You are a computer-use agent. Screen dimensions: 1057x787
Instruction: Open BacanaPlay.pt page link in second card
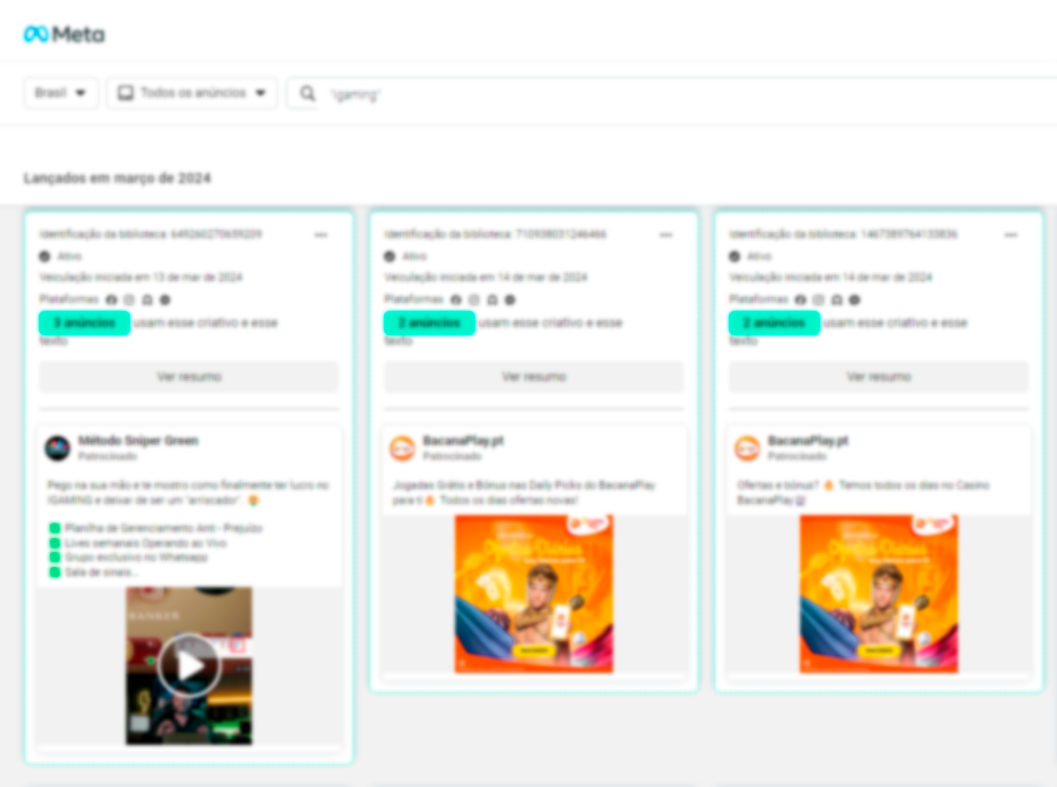pyautogui.click(x=463, y=441)
